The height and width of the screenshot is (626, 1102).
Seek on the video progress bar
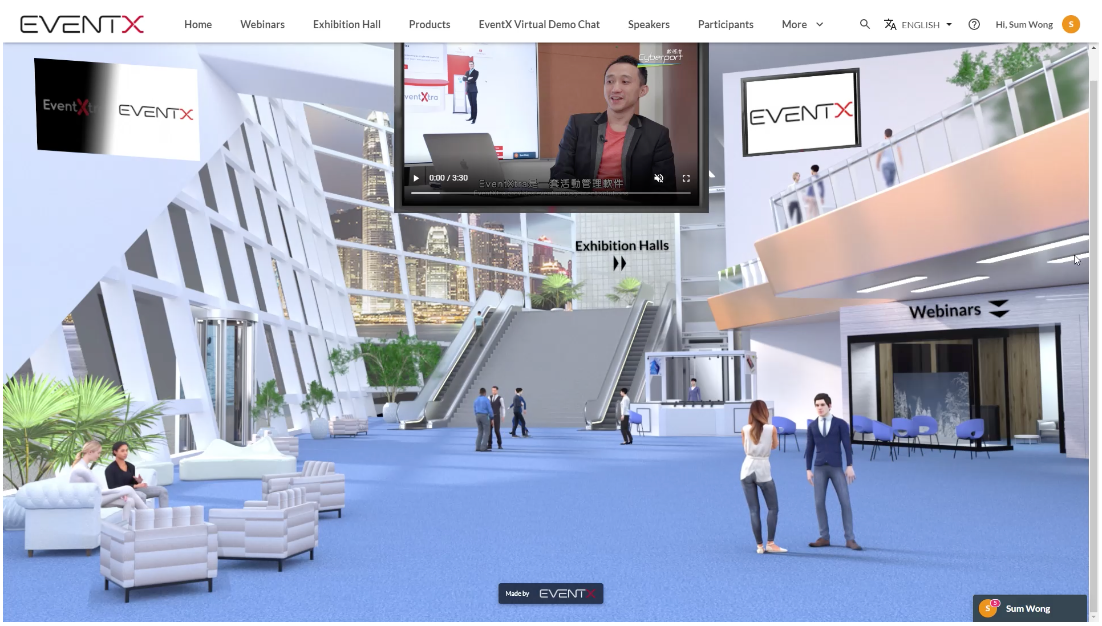point(550,192)
